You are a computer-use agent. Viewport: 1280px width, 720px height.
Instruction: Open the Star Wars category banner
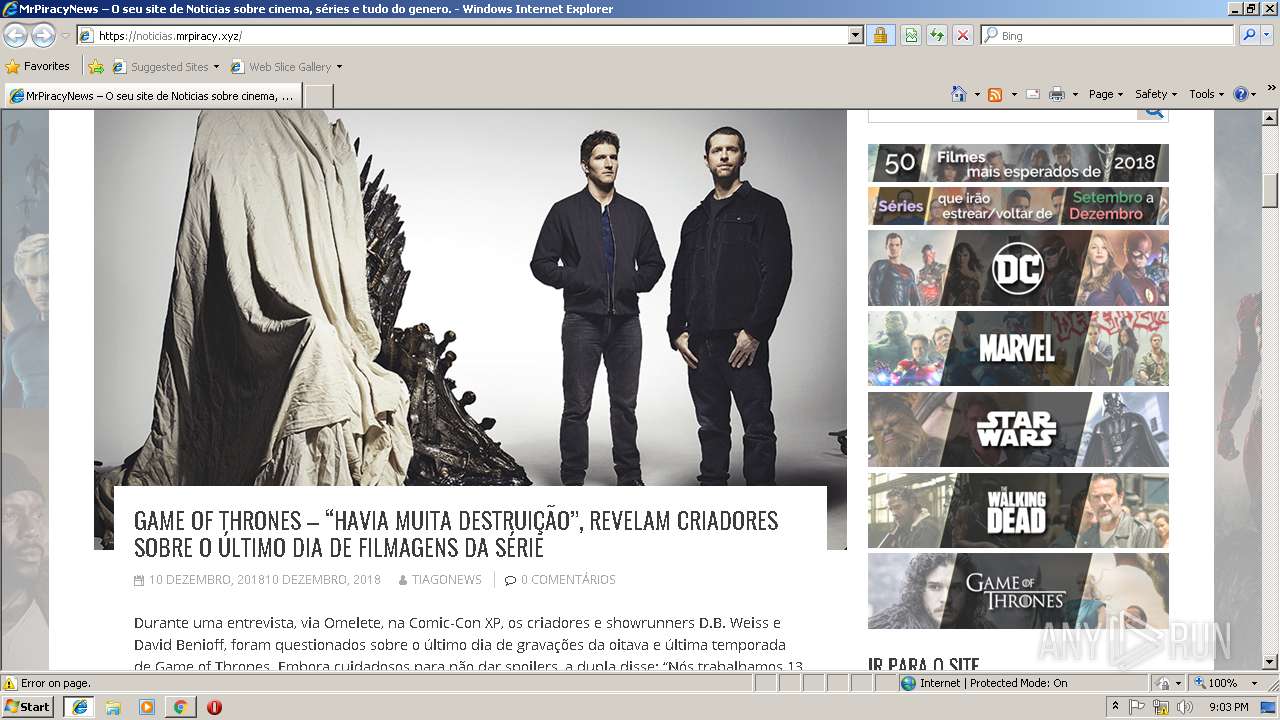click(x=1018, y=429)
